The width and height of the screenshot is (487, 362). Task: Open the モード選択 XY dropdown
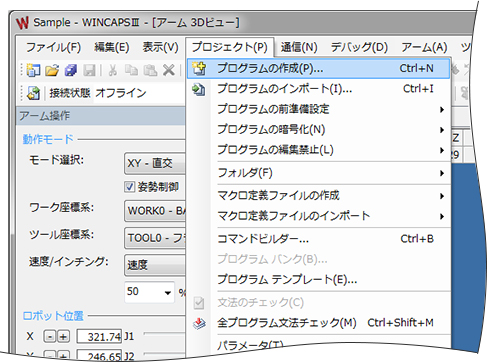(155, 163)
